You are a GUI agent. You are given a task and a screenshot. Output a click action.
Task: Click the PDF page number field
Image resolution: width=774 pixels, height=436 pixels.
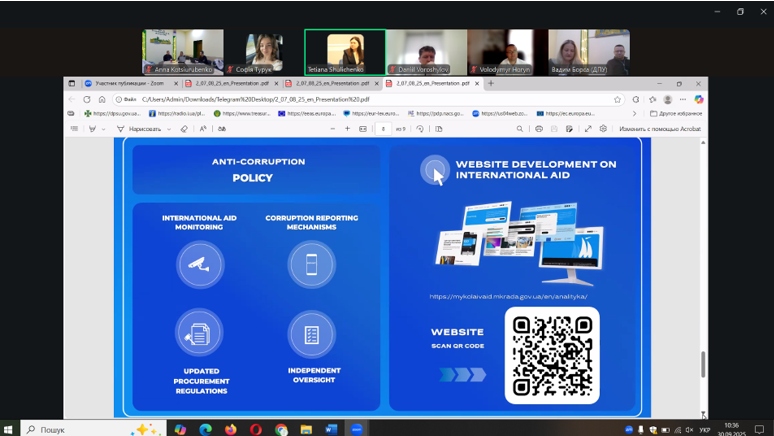pos(384,129)
